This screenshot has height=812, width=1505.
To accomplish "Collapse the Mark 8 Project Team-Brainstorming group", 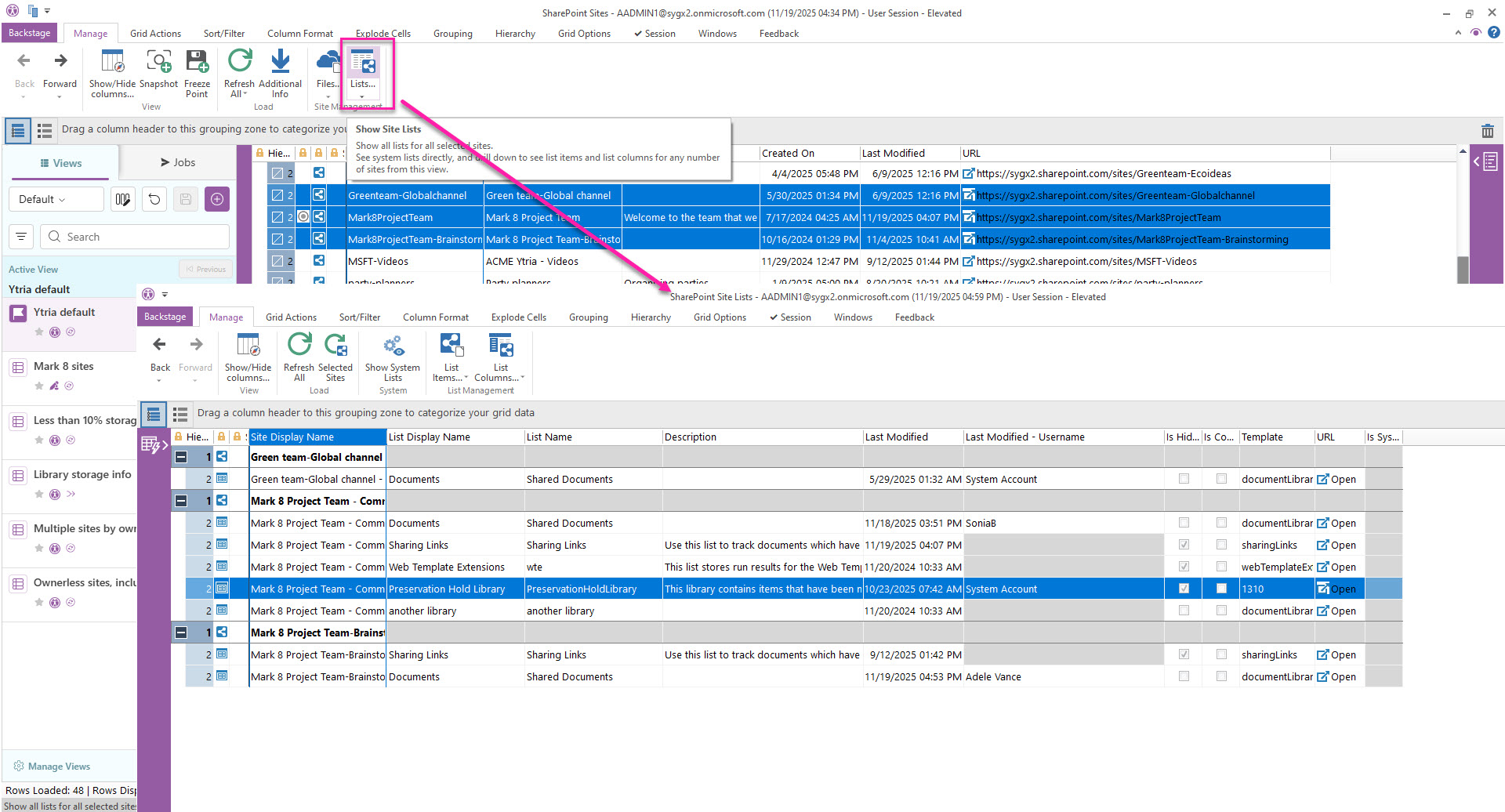I will pos(181,633).
